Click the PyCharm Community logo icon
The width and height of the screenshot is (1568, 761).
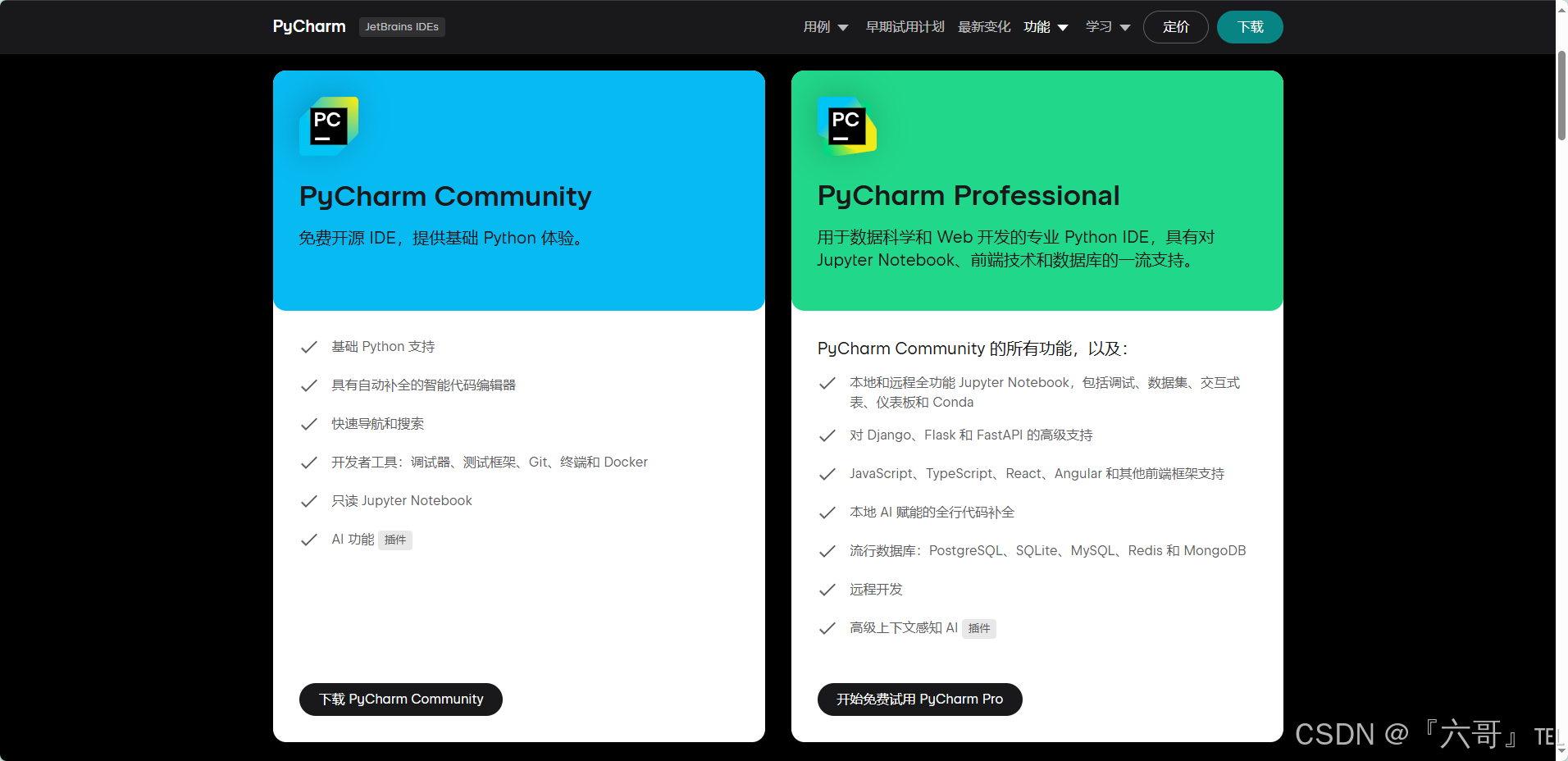(329, 126)
